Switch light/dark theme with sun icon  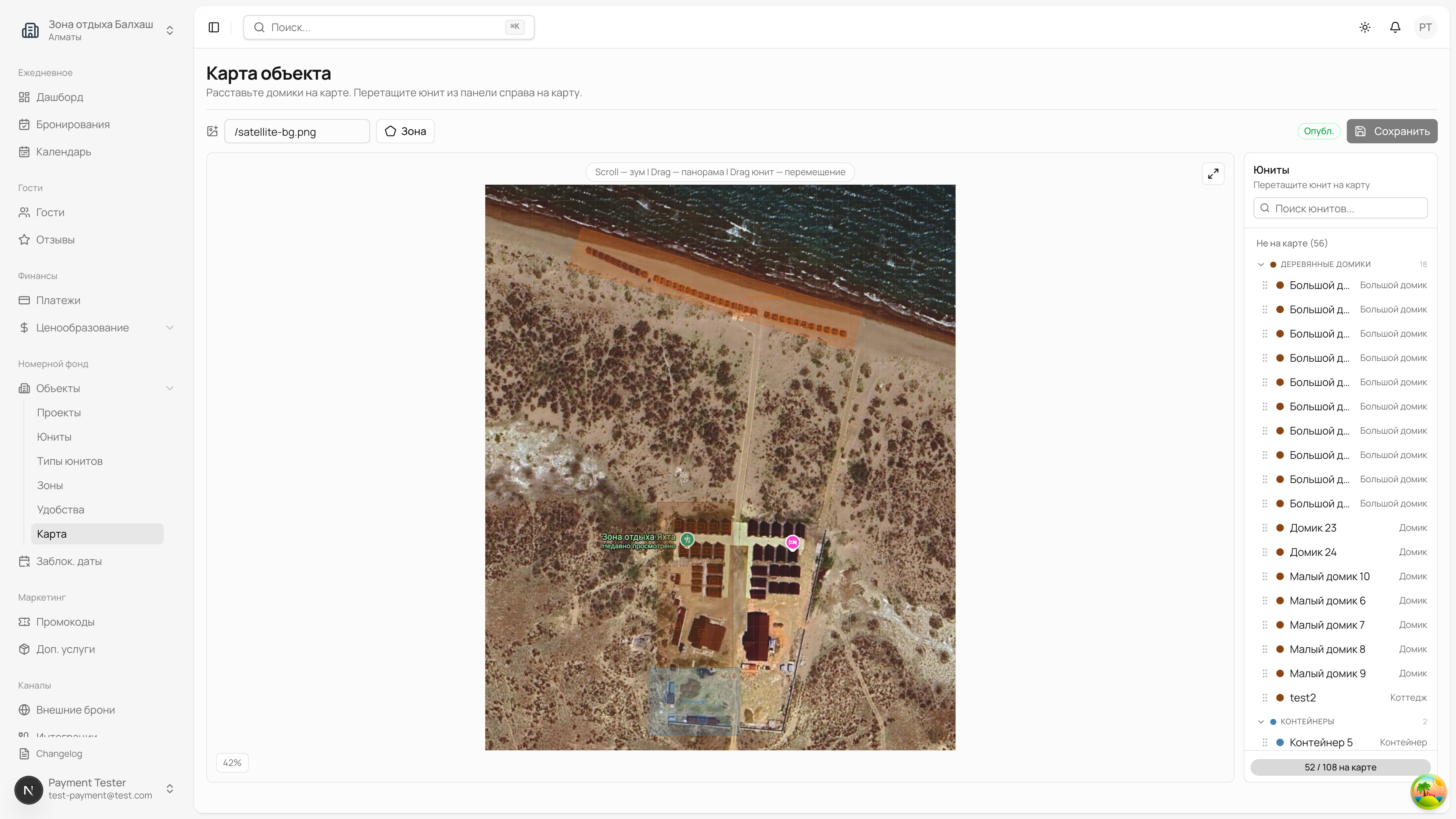click(x=1365, y=27)
